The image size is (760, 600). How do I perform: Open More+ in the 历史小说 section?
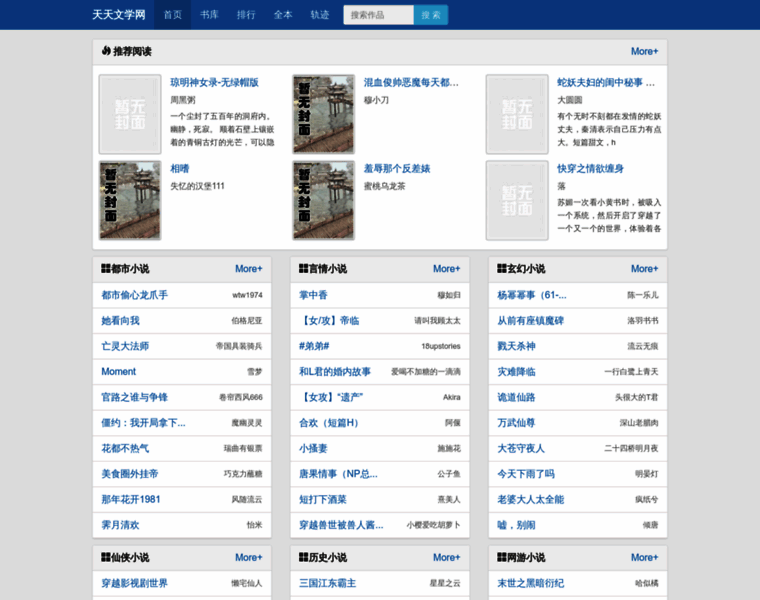point(446,557)
